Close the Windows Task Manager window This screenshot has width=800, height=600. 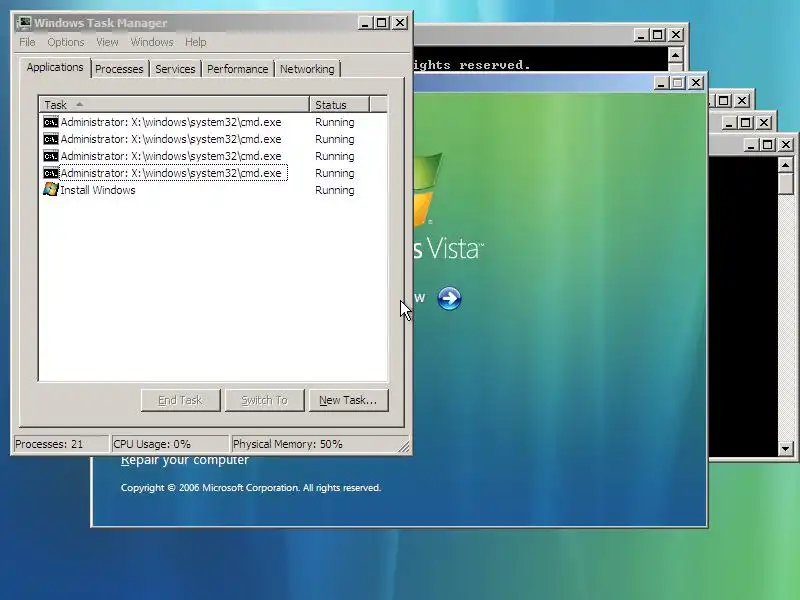coord(400,23)
